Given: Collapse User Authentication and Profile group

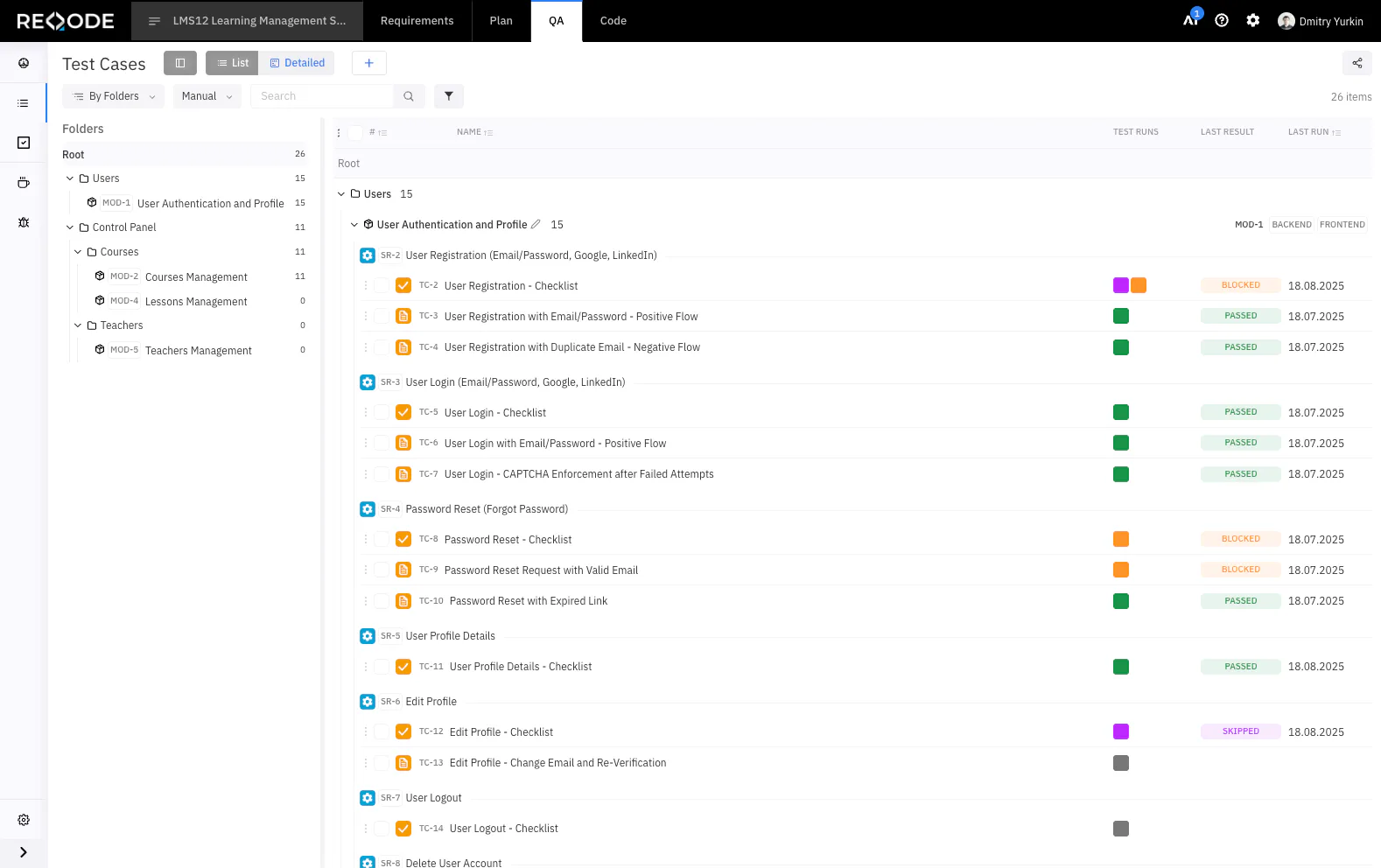Looking at the screenshot, I should pyautogui.click(x=354, y=225).
